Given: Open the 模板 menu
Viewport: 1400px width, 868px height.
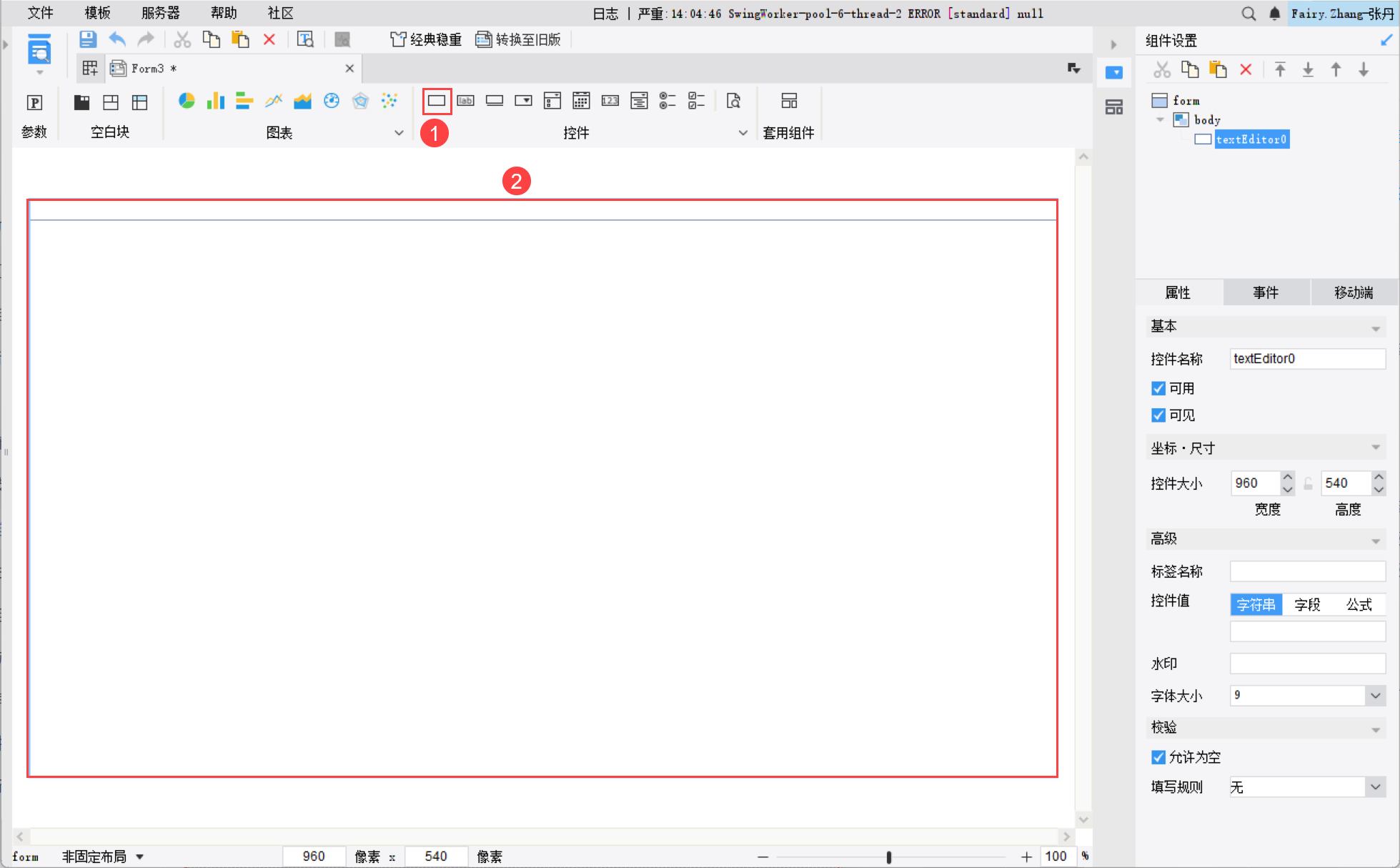Looking at the screenshot, I should tap(97, 13).
